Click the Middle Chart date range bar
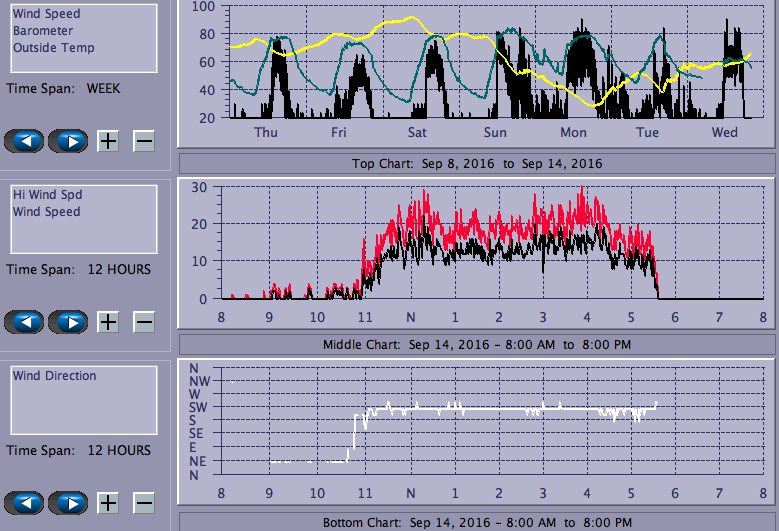The image size is (779, 531). pyautogui.click(x=476, y=344)
